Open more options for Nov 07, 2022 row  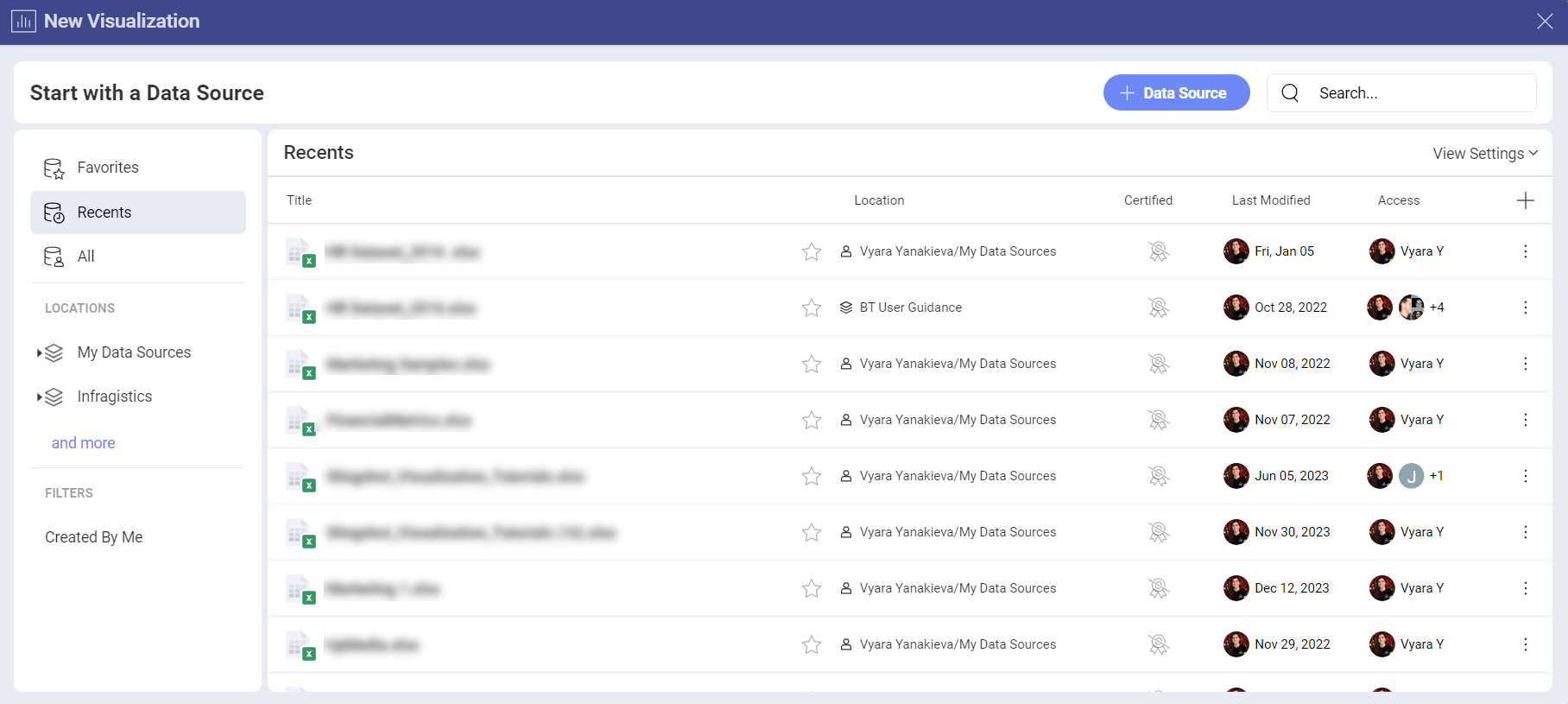click(x=1526, y=420)
